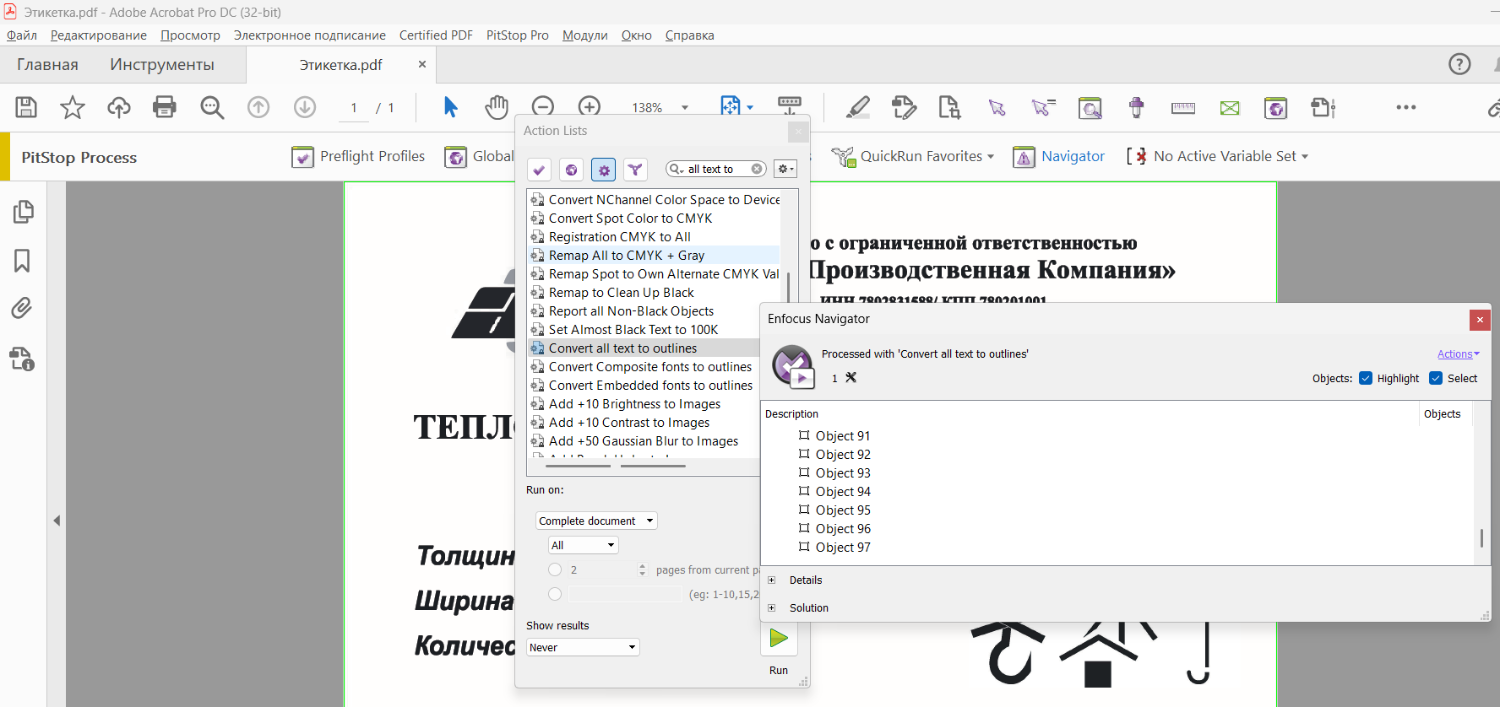Bookmark the file with the star icon

coord(73,108)
